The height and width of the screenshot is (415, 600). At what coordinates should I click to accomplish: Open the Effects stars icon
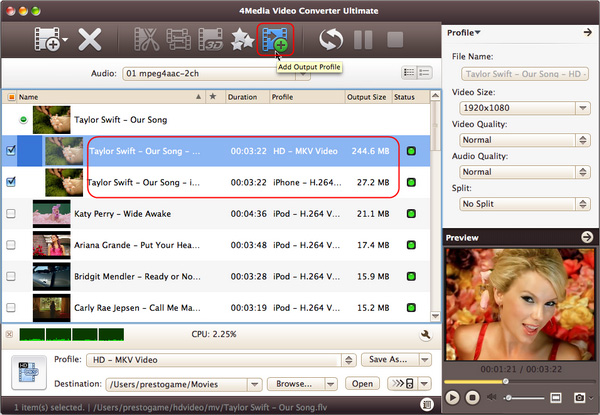coord(243,41)
